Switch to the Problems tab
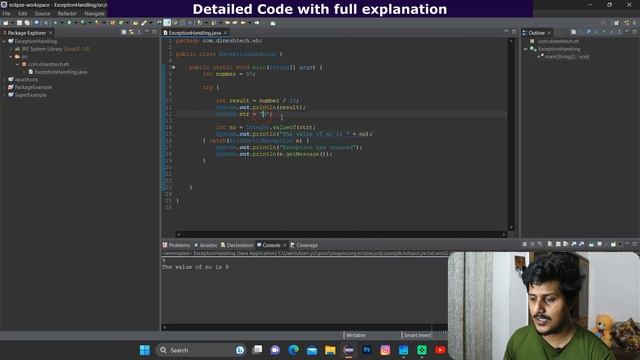 176,245
